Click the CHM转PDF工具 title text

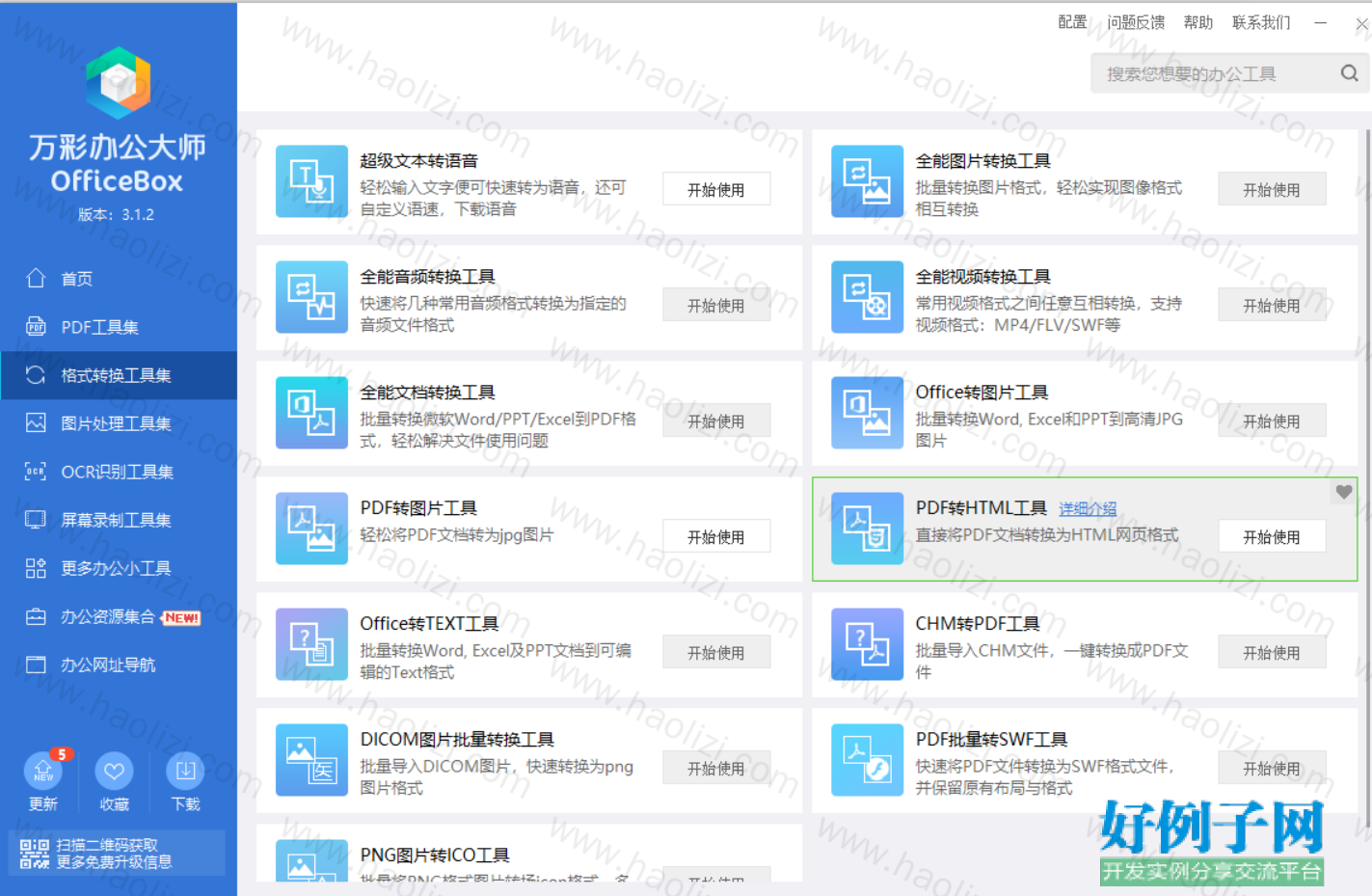(978, 624)
